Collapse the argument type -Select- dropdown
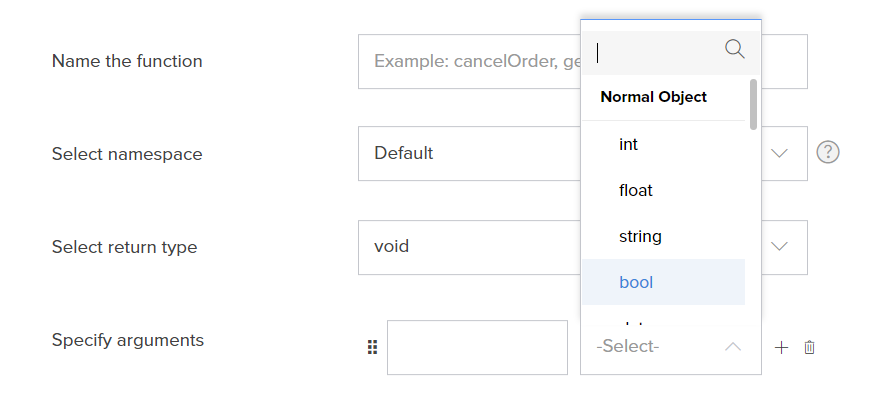873x397 pixels. coord(670,347)
